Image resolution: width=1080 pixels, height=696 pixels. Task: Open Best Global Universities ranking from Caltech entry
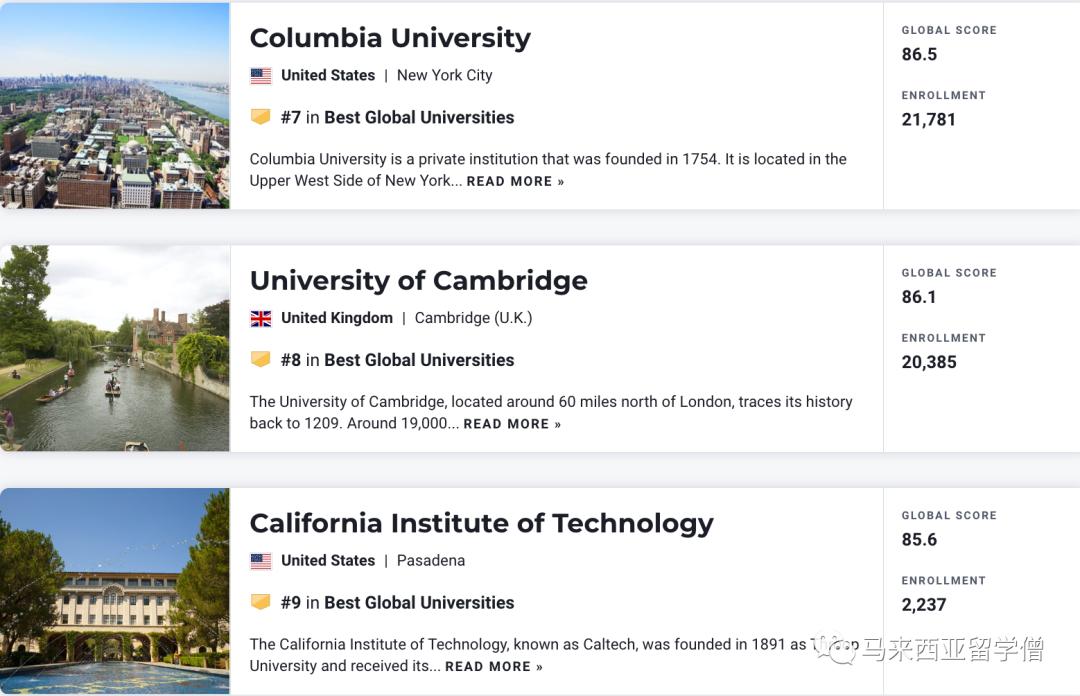418,603
